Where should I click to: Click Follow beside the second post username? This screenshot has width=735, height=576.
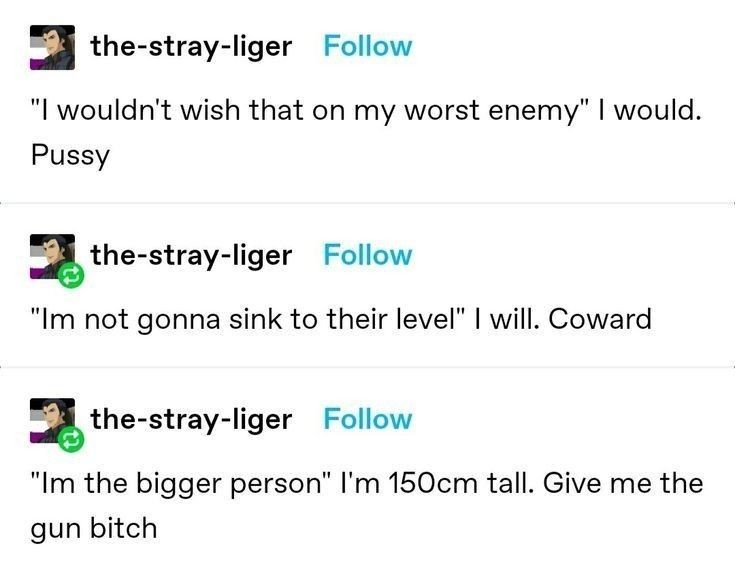[368, 255]
